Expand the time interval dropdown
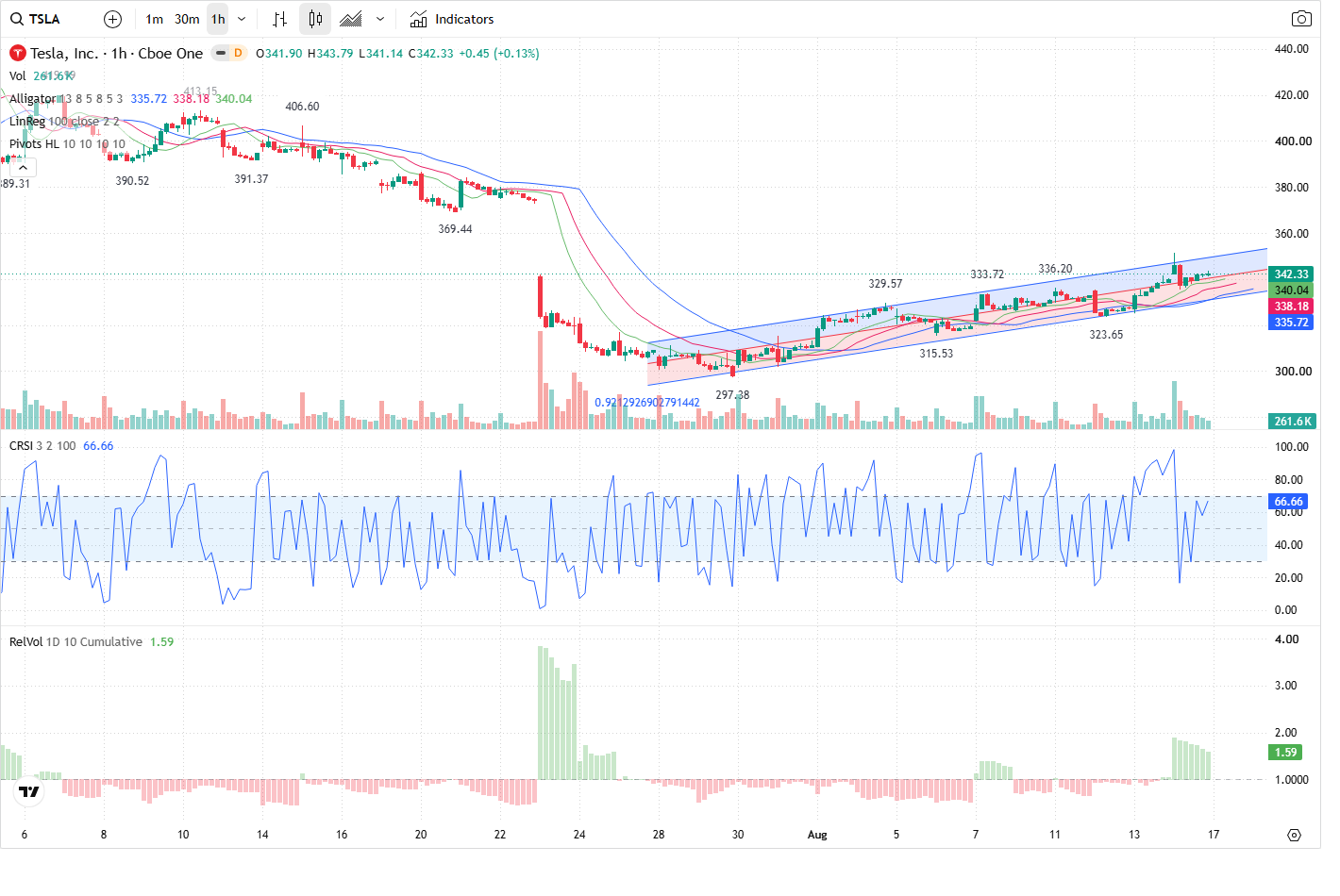1340x896 pixels. pyautogui.click(x=242, y=19)
